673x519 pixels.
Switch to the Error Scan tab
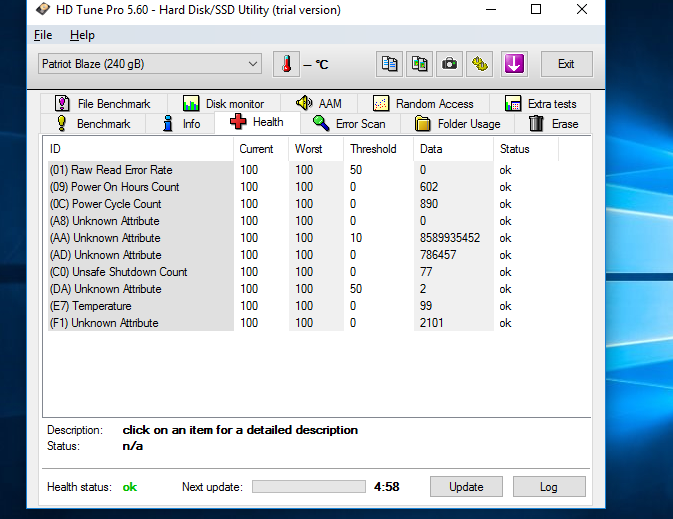click(x=349, y=124)
